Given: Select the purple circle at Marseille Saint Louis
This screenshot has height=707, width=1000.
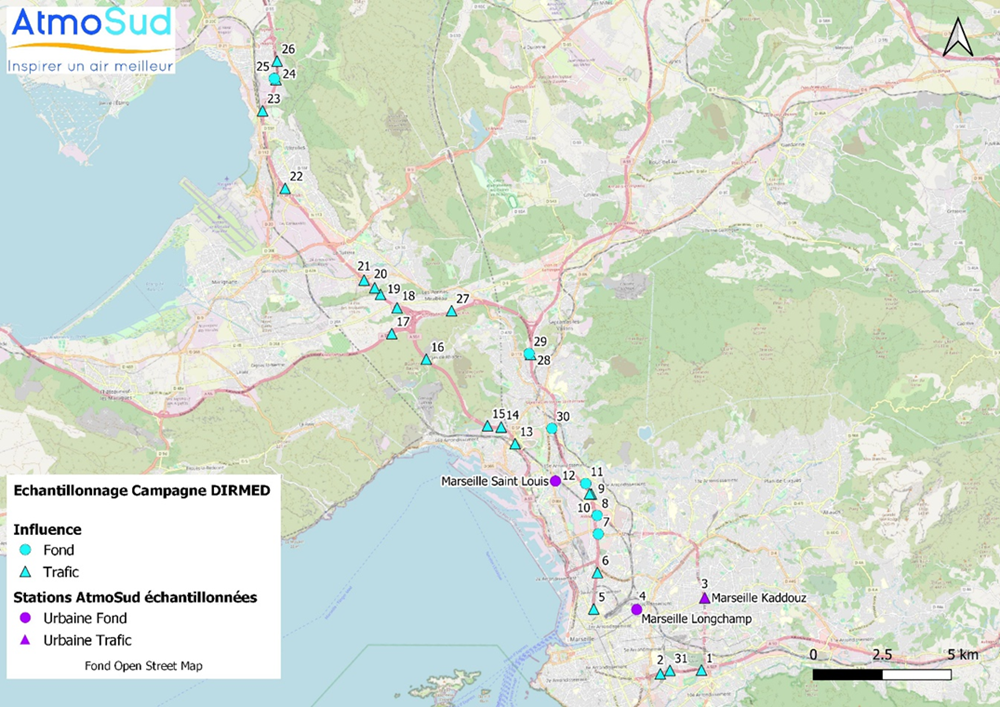Looking at the screenshot, I should (x=555, y=481).
